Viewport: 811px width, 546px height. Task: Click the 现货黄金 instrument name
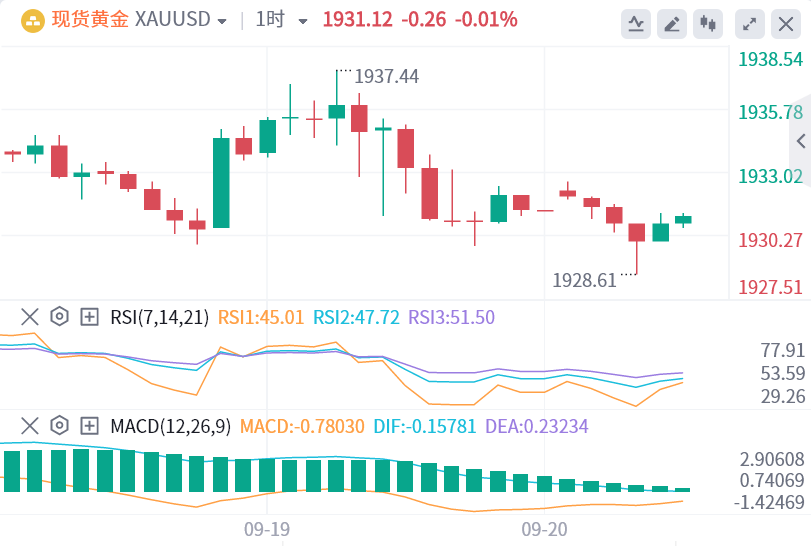90,20
